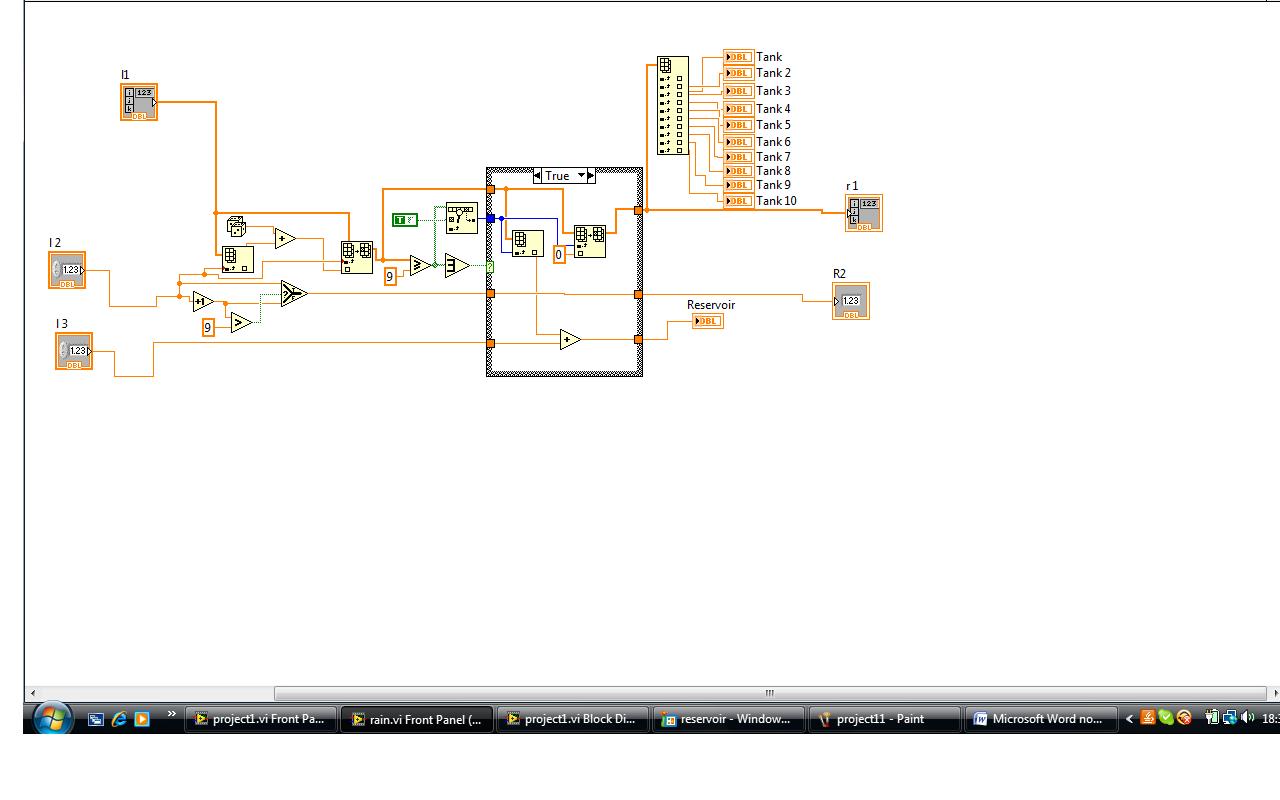The height and width of the screenshot is (800, 1280).
Task: Click the Add node inside case structure
Action: tap(570, 340)
